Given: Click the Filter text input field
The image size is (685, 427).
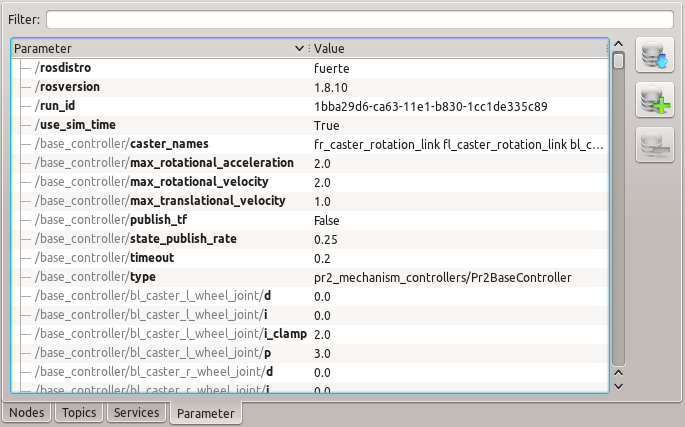Looking at the screenshot, I should pos(359,19).
